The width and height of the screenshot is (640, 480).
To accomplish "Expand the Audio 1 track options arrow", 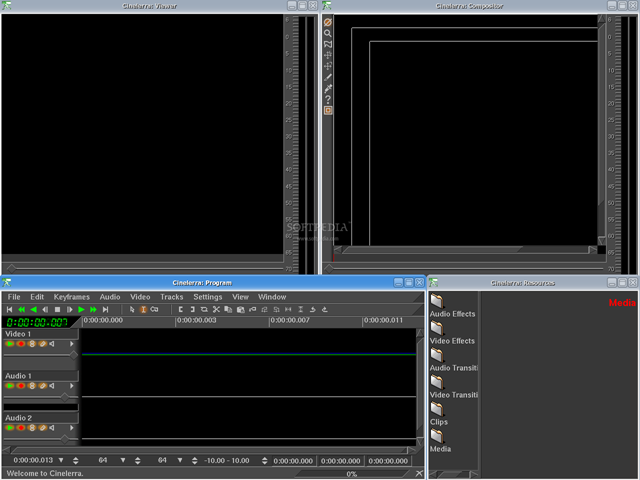I will pos(71,386).
